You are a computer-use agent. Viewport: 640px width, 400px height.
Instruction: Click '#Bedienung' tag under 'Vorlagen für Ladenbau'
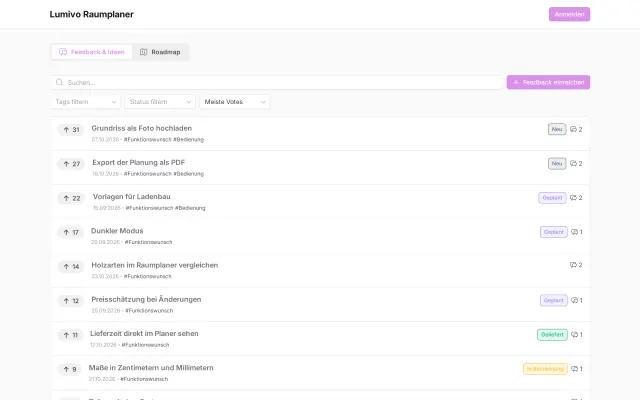190,208
